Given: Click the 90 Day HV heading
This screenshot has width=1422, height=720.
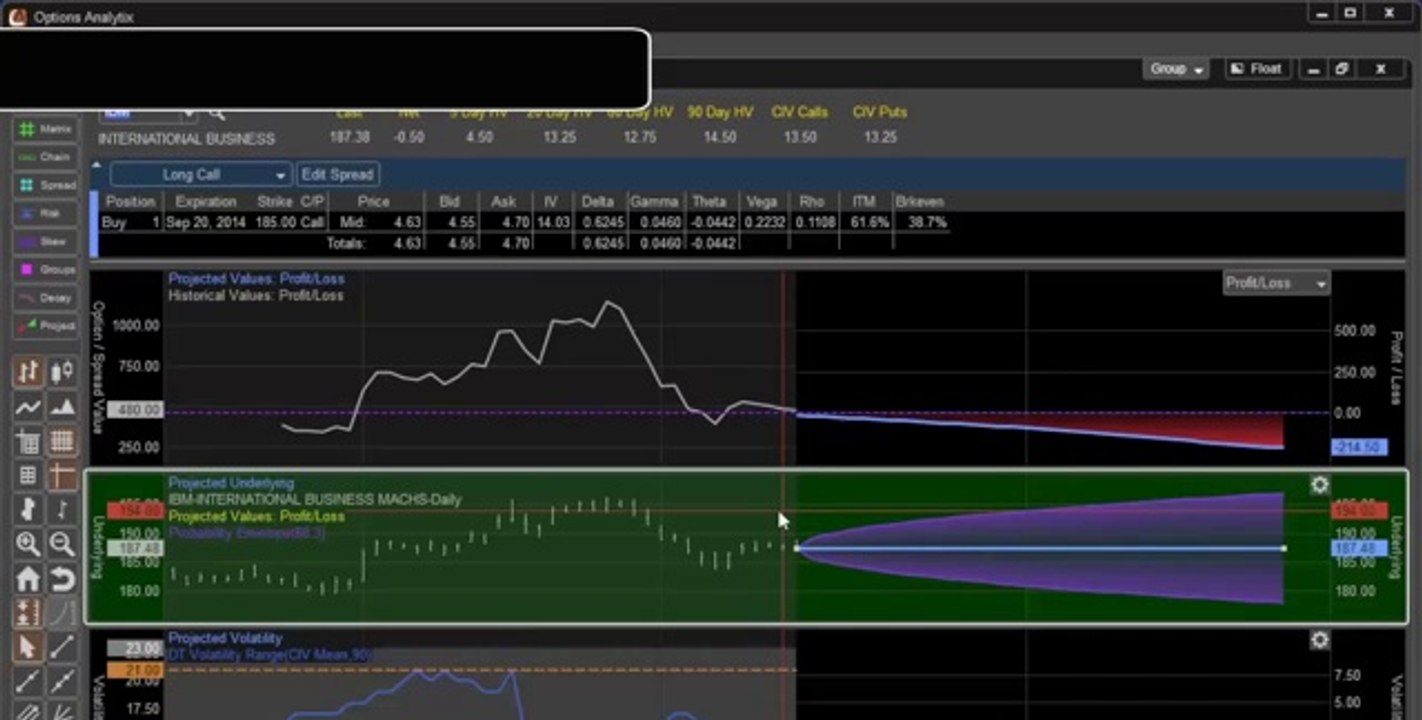Looking at the screenshot, I should 720,112.
